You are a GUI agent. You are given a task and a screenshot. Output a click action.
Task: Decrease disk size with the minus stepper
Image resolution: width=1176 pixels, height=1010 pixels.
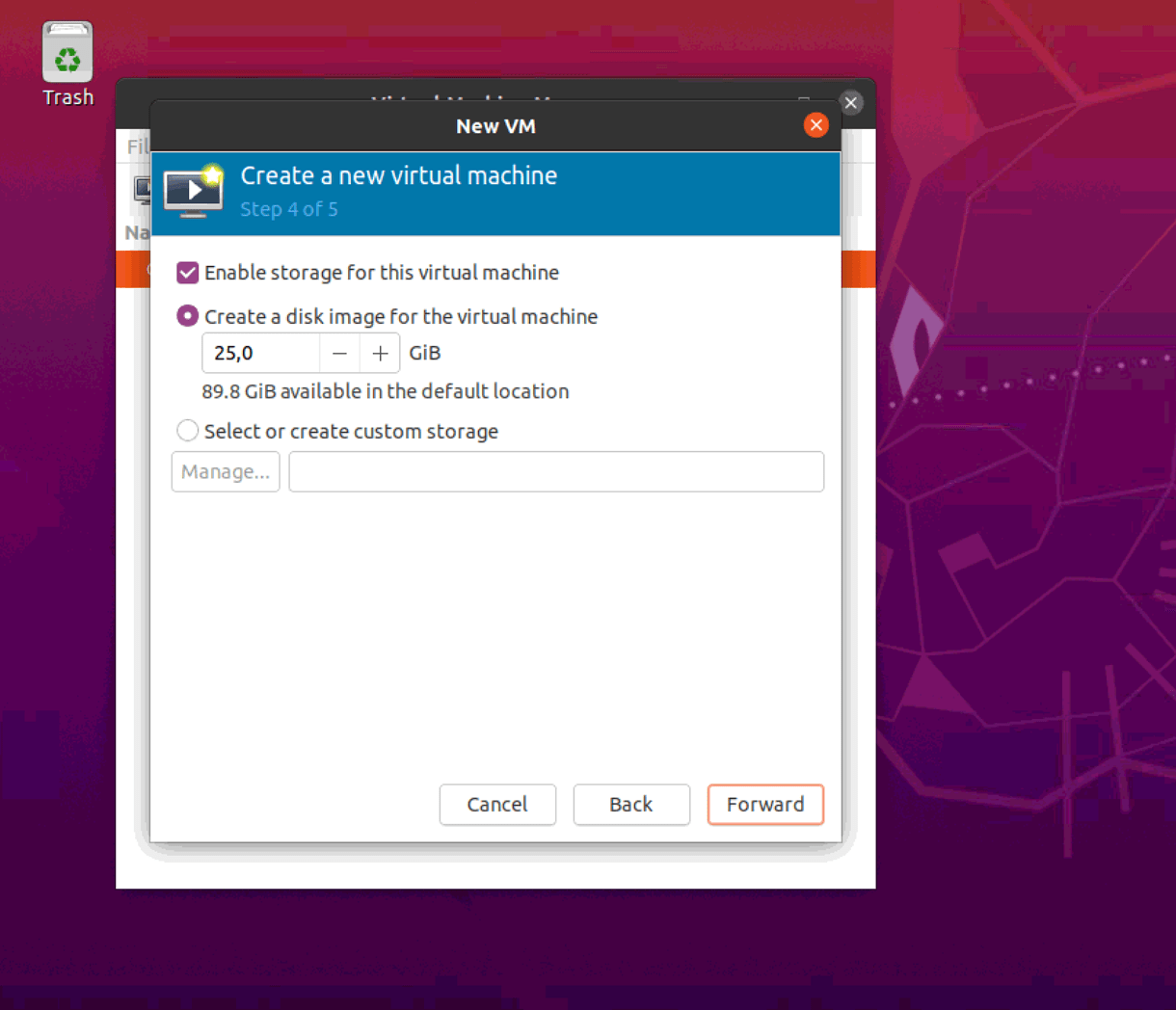(x=339, y=353)
